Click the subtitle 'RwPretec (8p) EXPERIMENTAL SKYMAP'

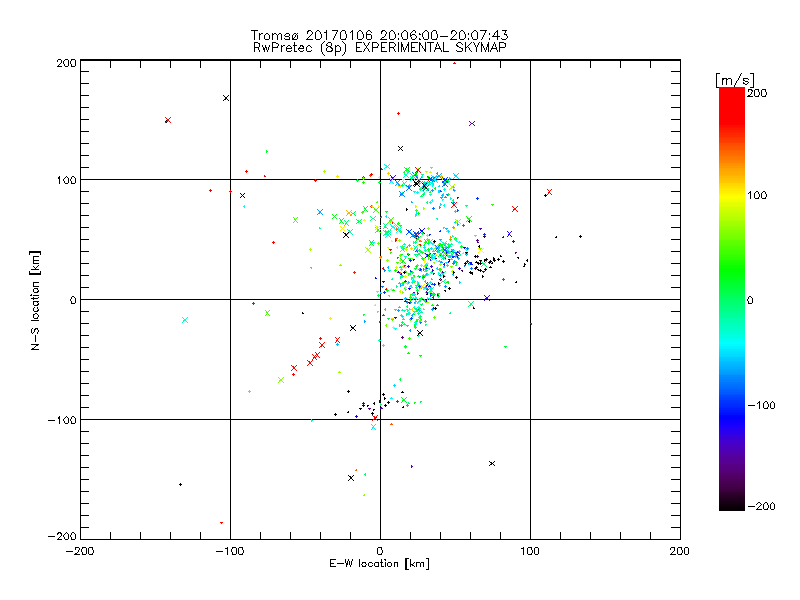pyautogui.click(x=380, y=47)
